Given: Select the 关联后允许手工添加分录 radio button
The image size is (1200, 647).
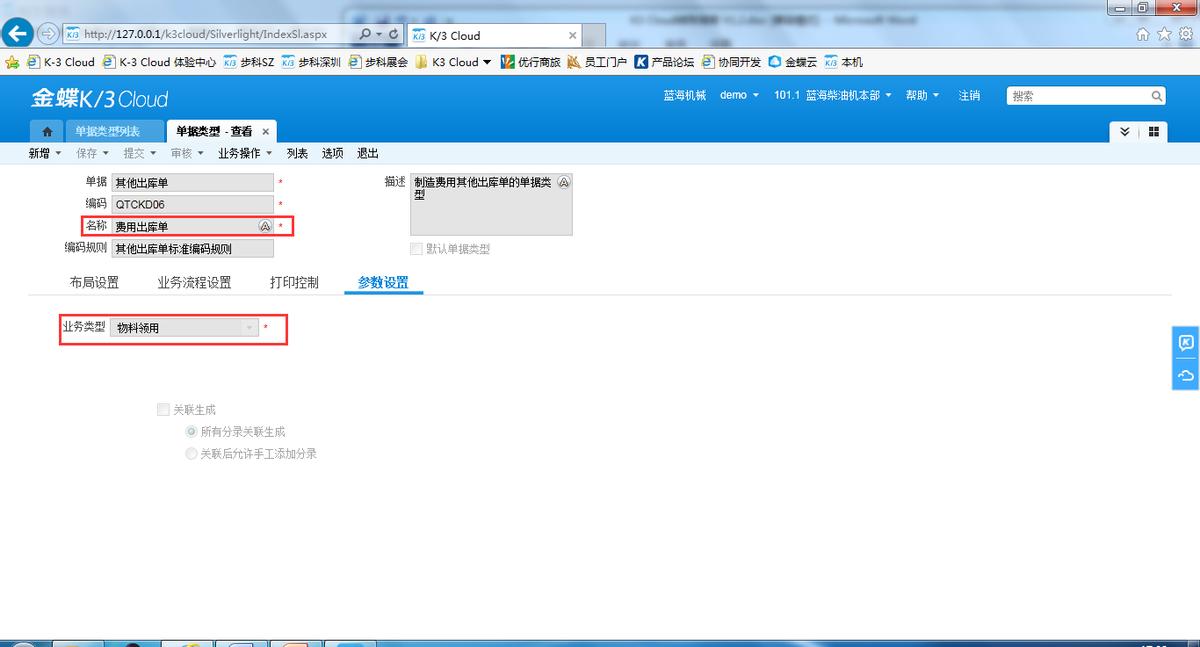Looking at the screenshot, I should pyautogui.click(x=190, y=453).
